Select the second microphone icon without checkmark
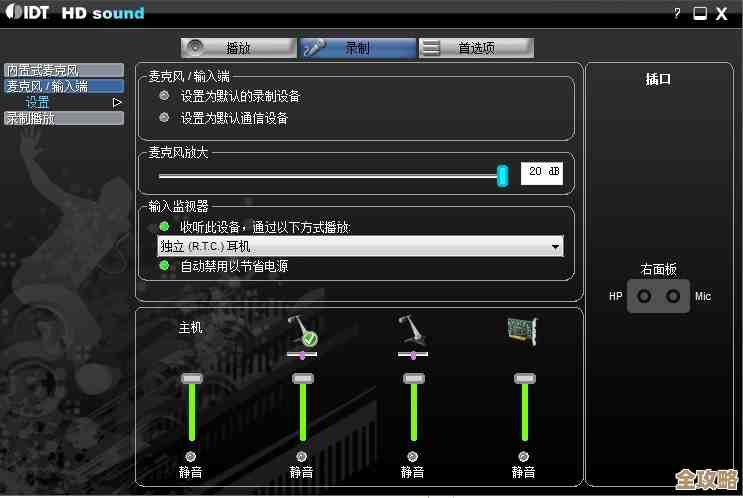743x498 pixels. (413, 329)
